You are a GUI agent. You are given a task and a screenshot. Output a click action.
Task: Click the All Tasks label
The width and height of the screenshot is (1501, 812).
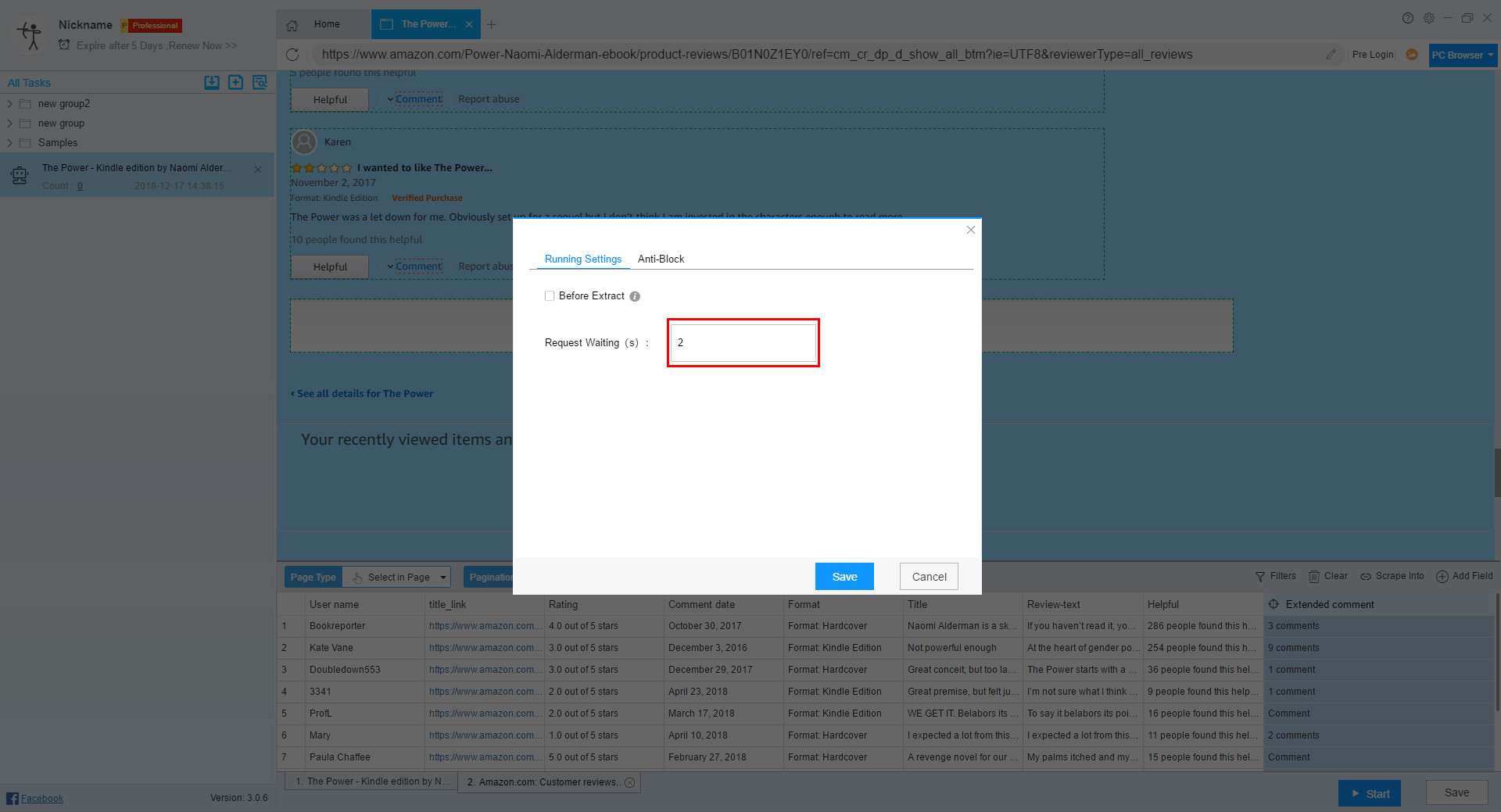[29, 83]
